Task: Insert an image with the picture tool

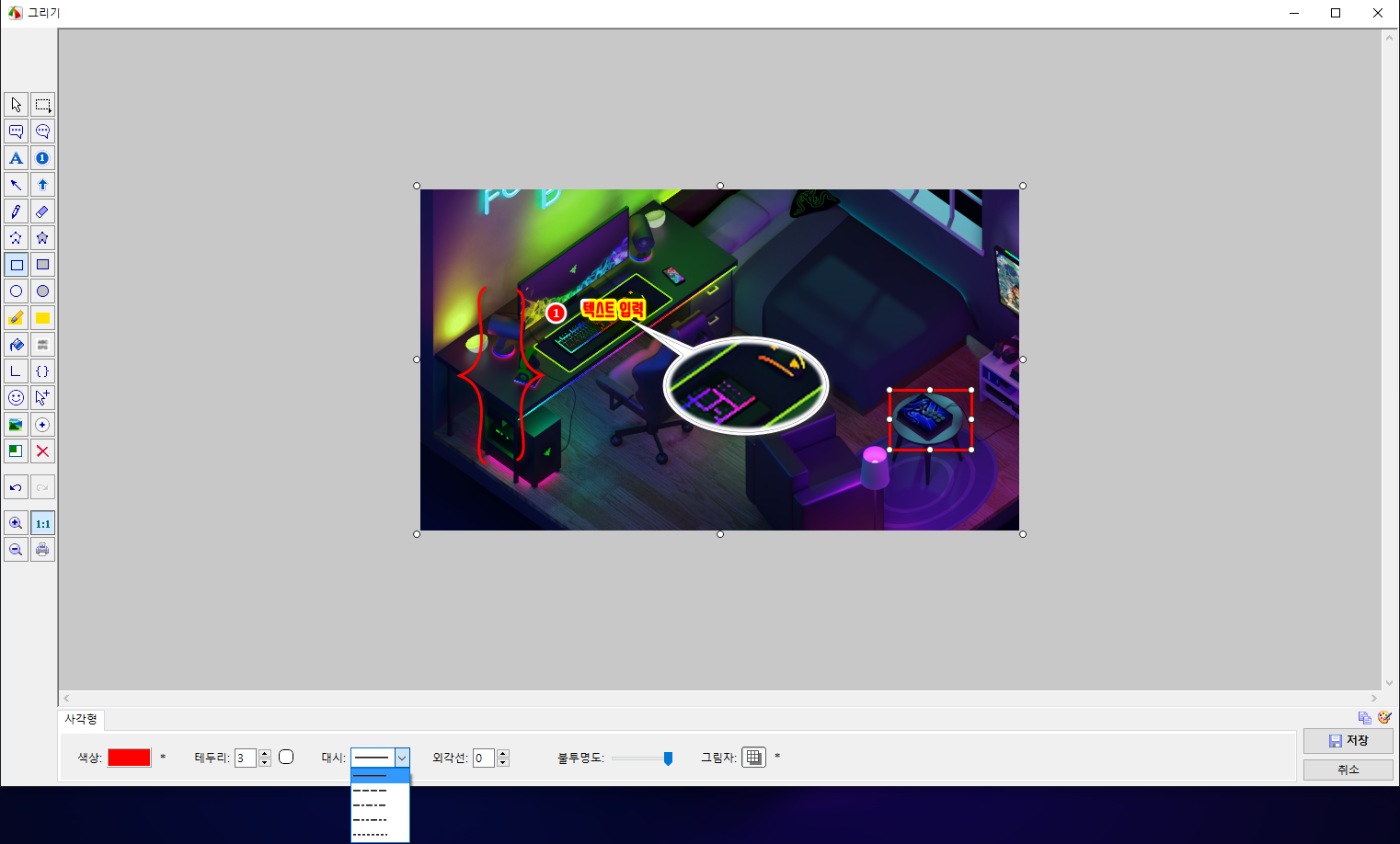Action: (x=16, y=425)
